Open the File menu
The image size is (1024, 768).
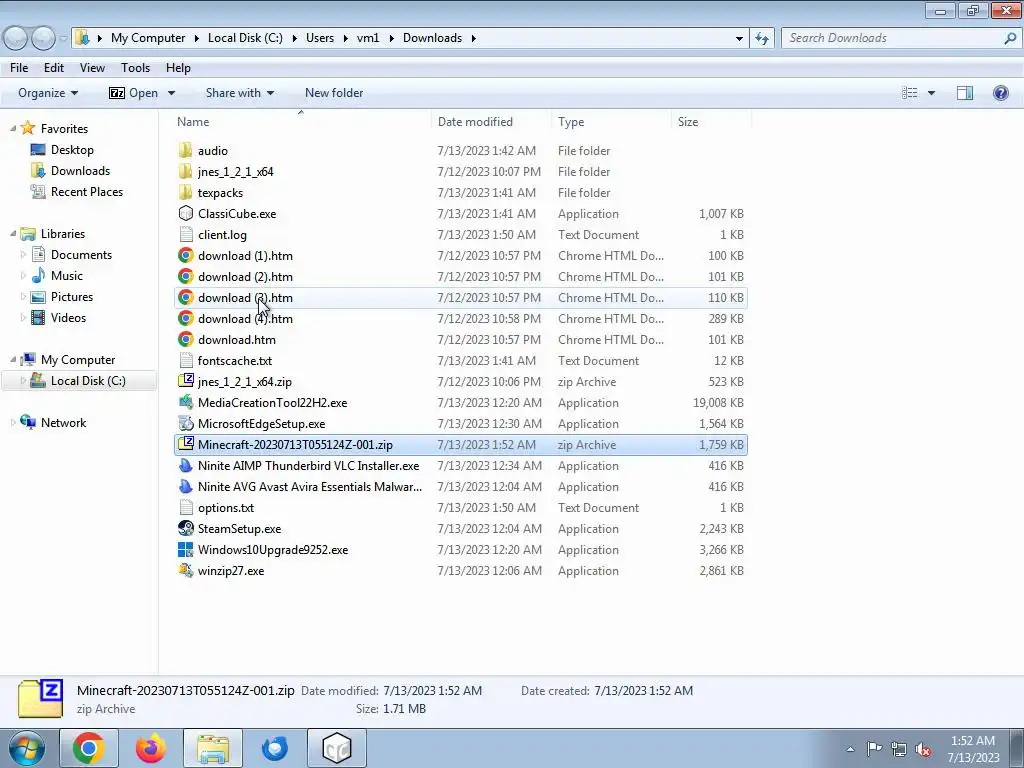[19, 68]
